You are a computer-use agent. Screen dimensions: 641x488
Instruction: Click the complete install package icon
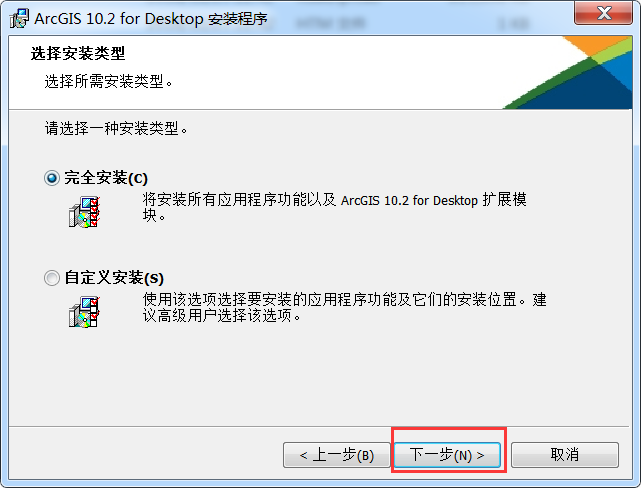tap(84, 212)
